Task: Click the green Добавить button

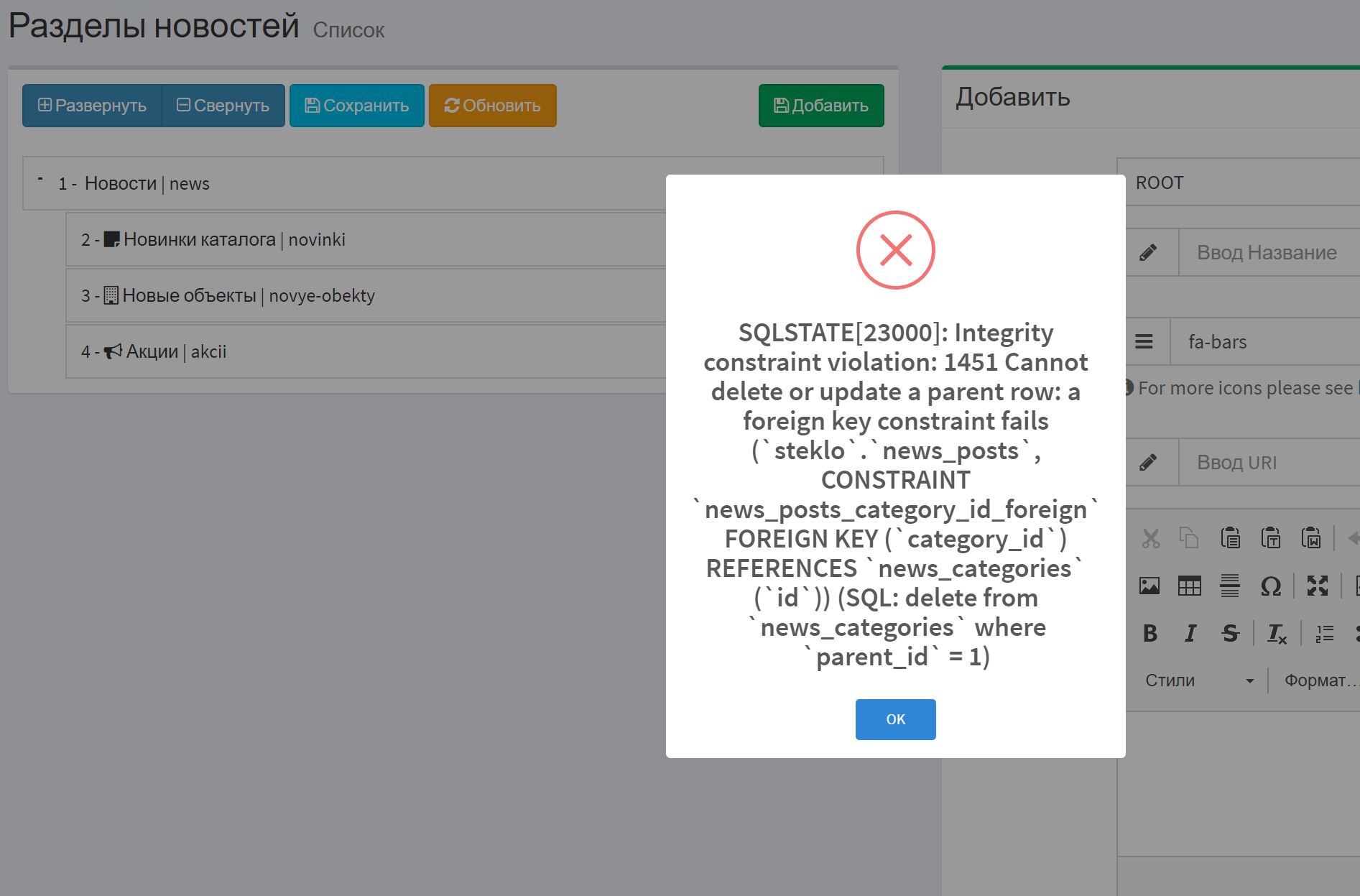Action: click(x=820, y=105)
